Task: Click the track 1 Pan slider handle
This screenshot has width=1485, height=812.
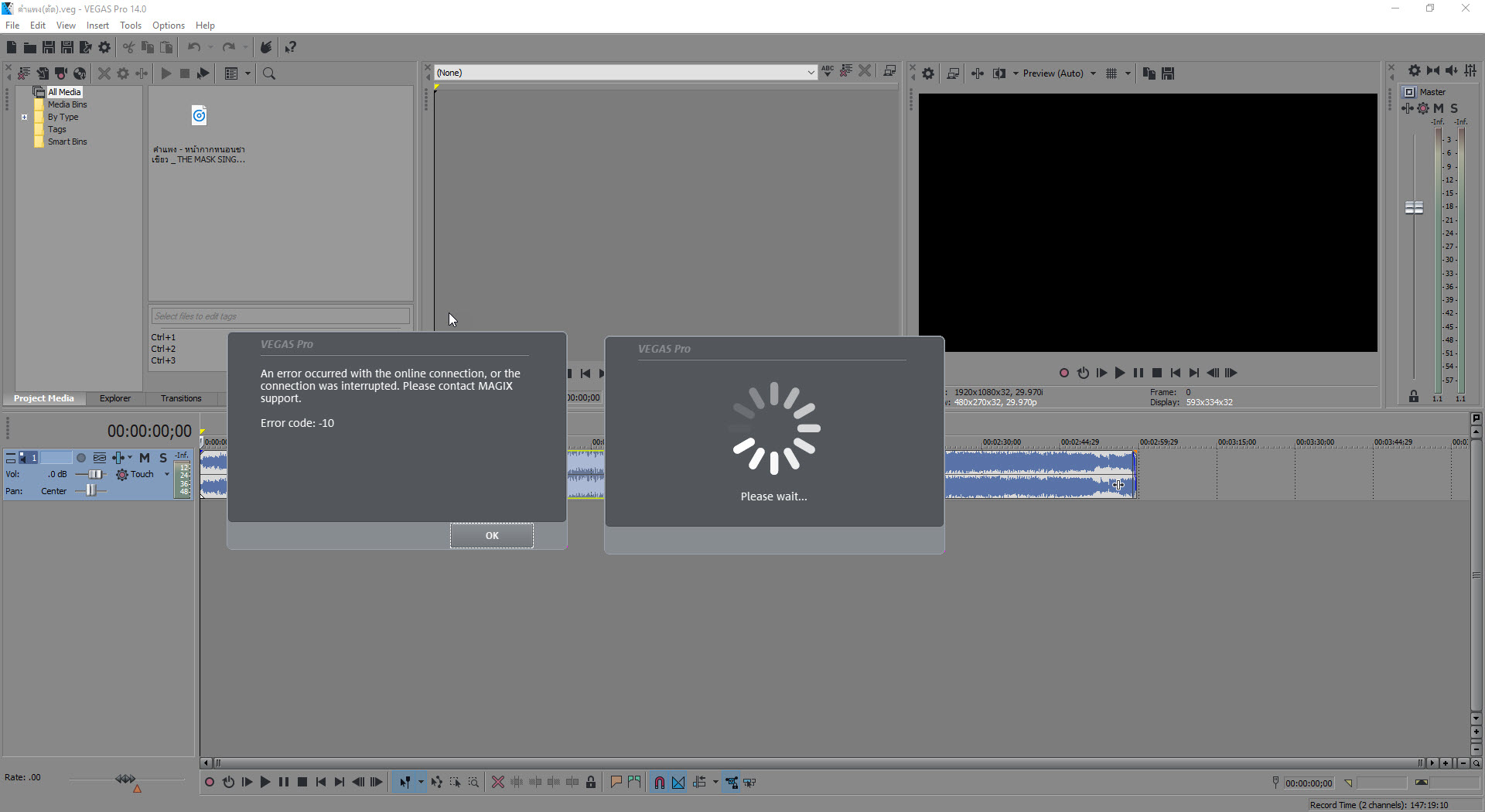Action: (x=90, y=490)
